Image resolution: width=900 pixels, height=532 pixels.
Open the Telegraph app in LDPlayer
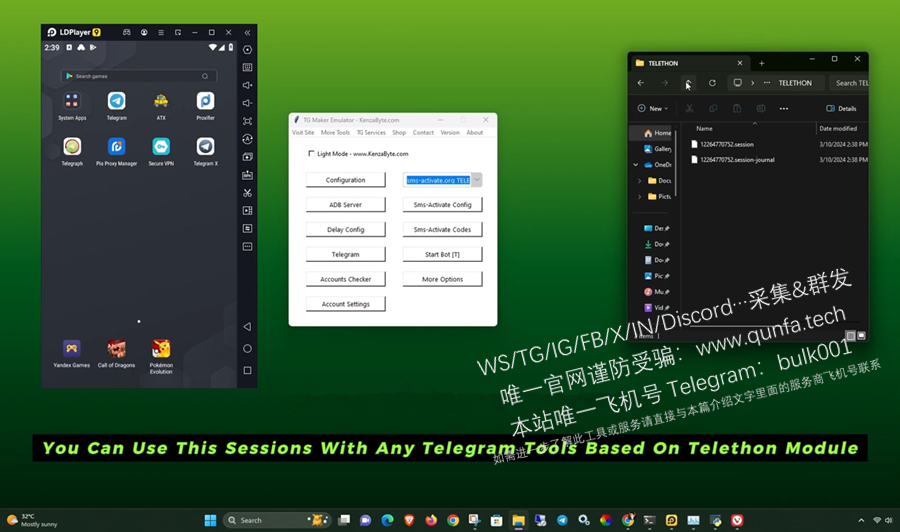click(72, 147)
